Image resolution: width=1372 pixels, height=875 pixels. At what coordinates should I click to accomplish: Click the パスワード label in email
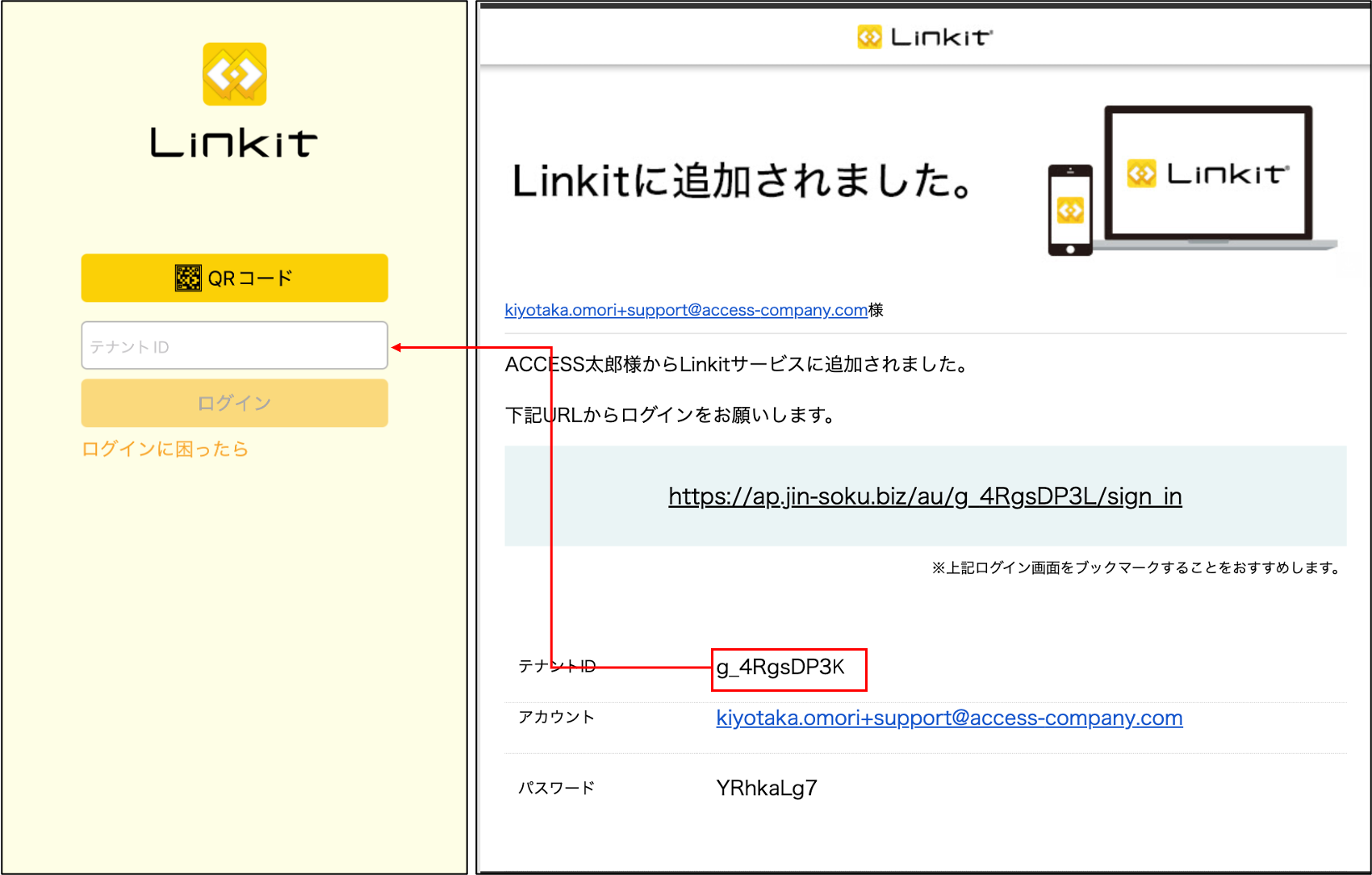[556, 788]
